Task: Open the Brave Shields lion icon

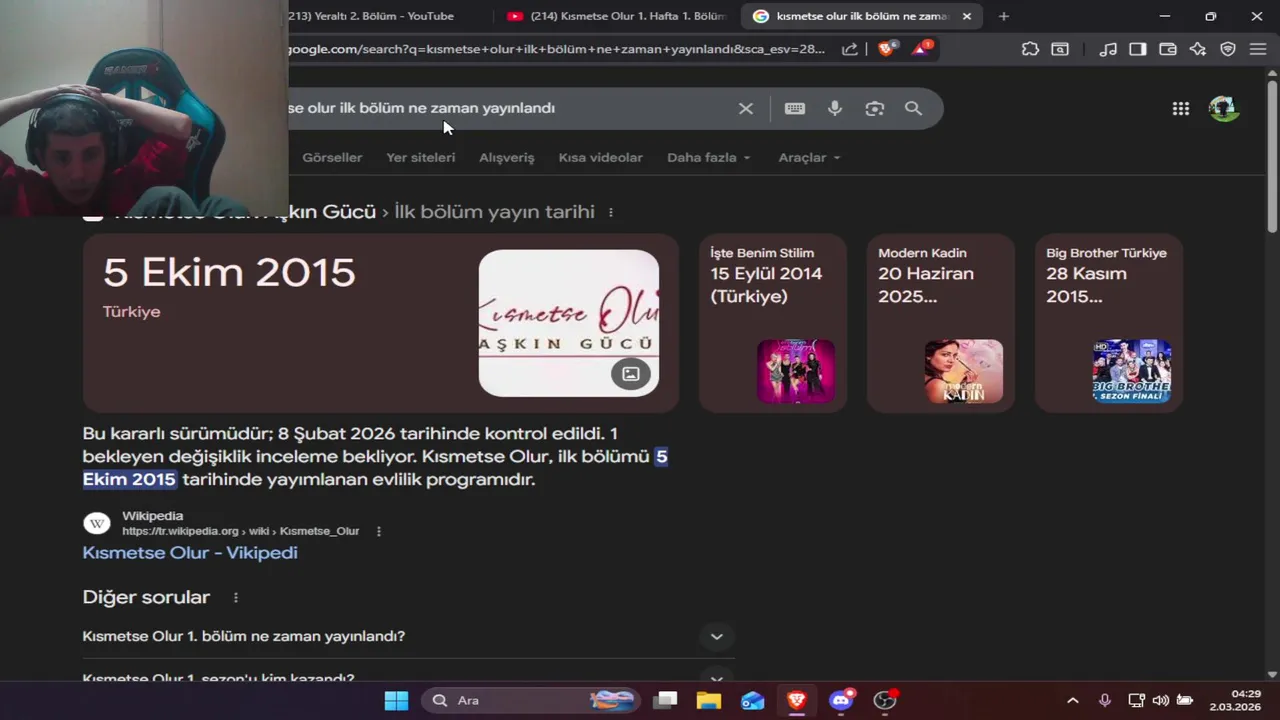Action: point(886,48)
